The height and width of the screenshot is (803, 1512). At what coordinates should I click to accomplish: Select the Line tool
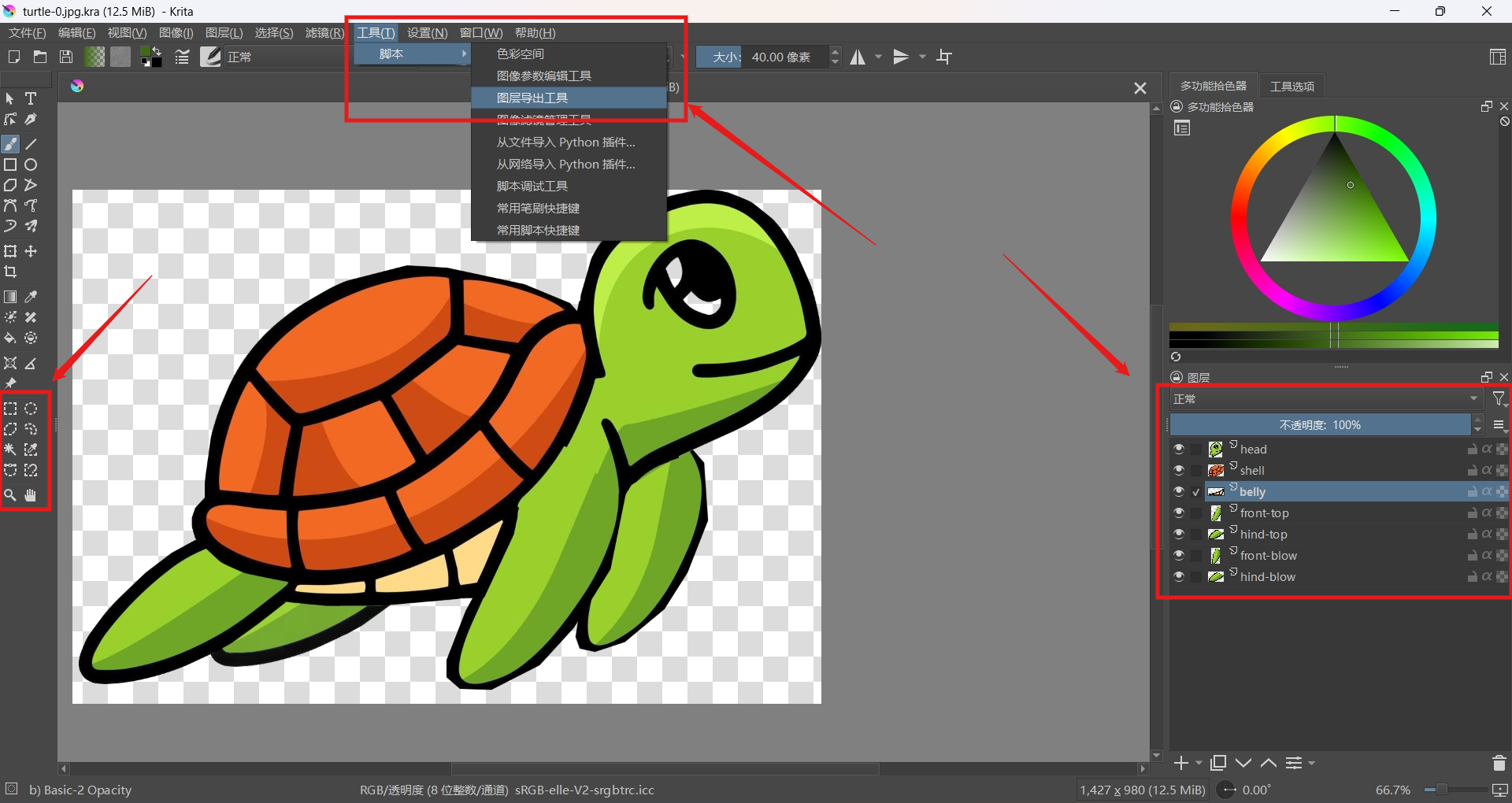coord(31,144)
